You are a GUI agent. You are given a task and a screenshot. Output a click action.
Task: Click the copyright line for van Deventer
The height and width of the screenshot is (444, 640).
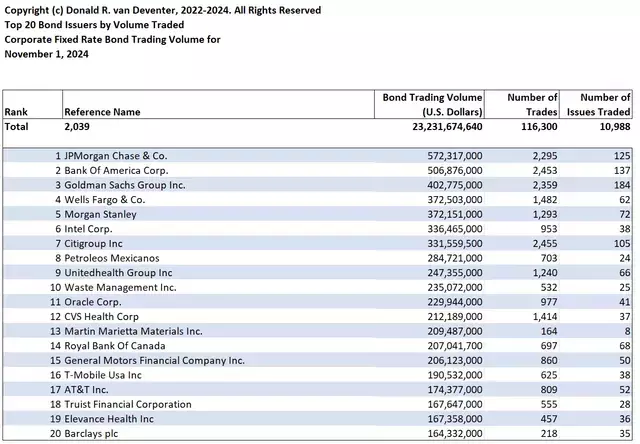point(163,10)
